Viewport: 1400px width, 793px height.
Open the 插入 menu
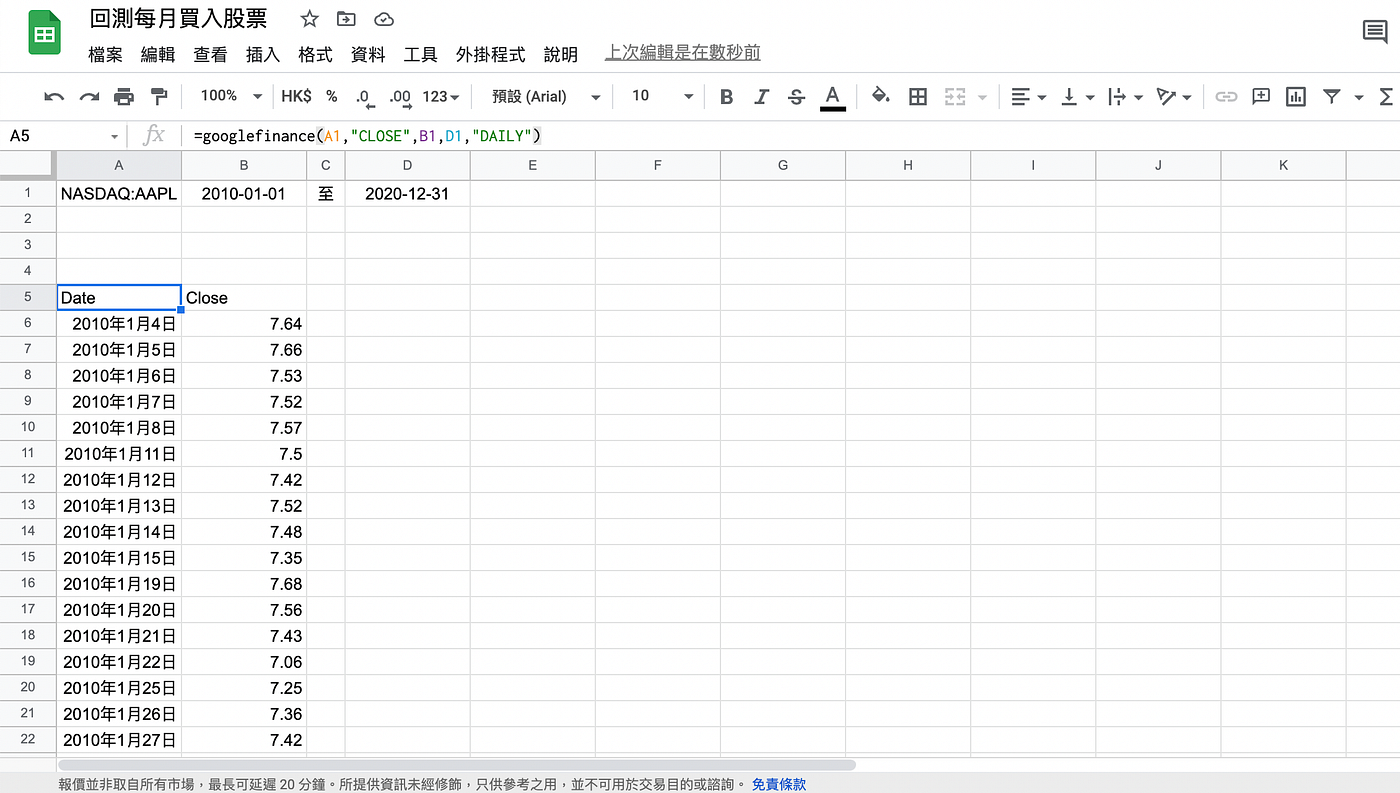point(263,55)
